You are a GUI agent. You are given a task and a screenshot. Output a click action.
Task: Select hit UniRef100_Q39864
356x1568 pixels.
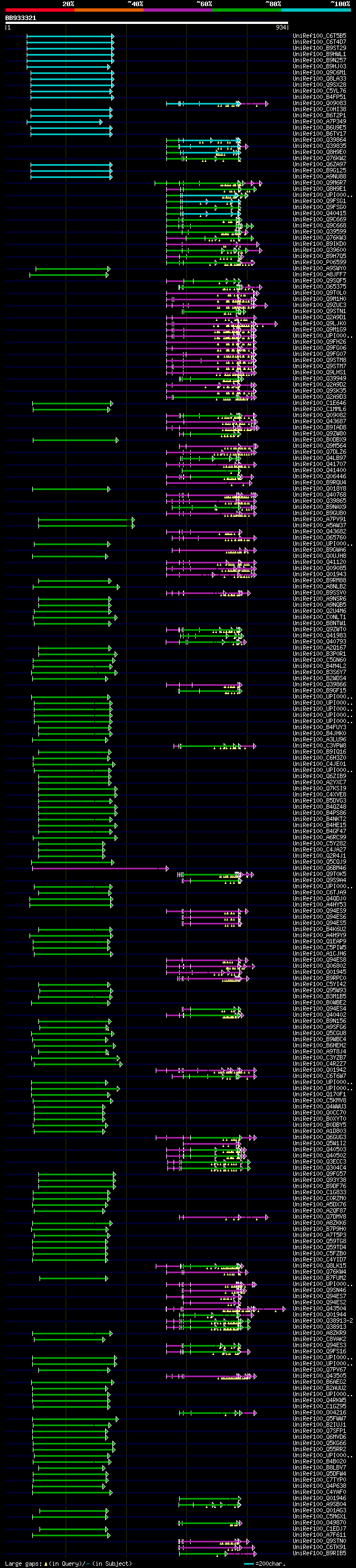point(319,140)
